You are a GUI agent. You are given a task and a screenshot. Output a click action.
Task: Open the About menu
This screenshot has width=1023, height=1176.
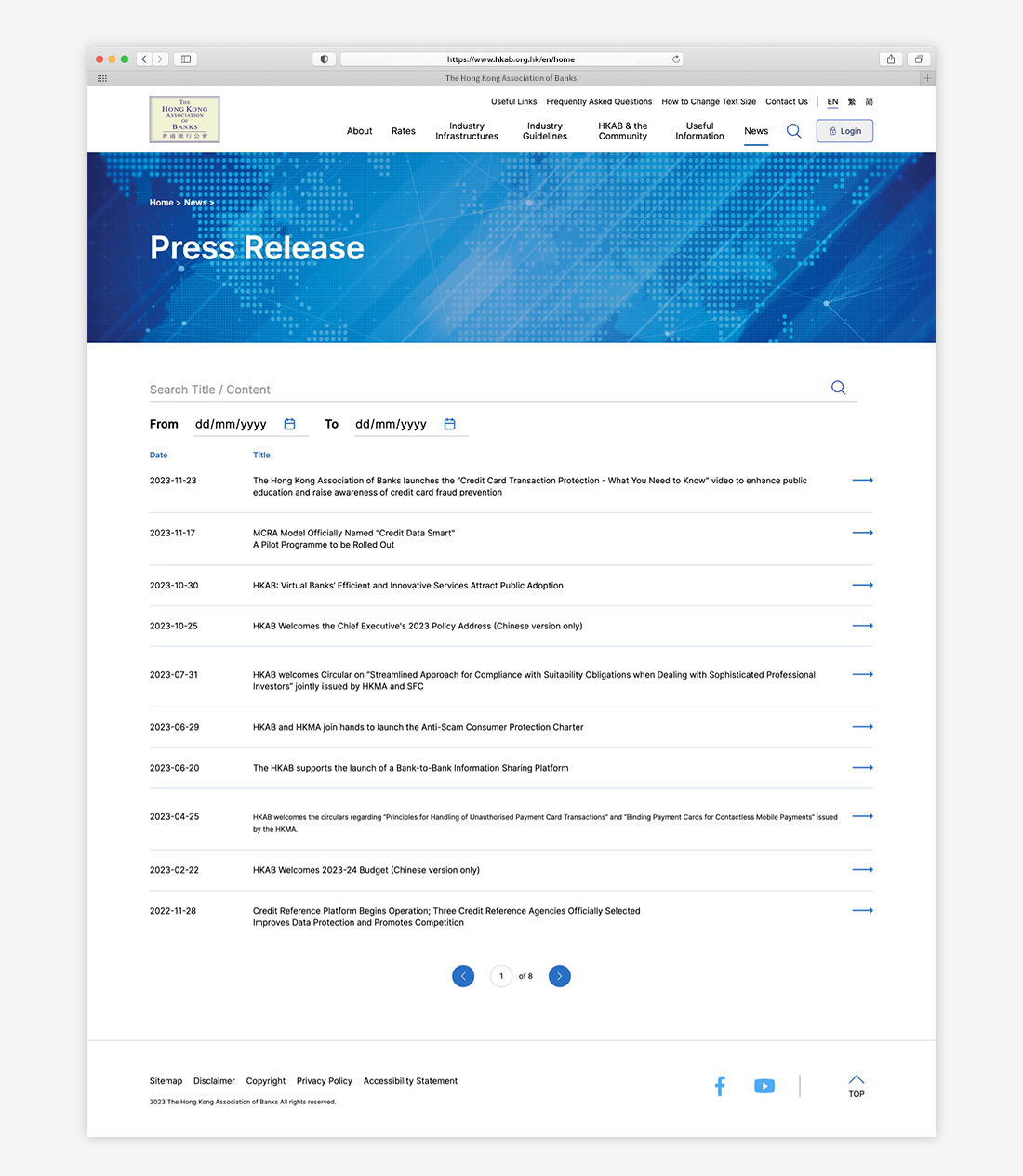pyautogui.click(x=359, y=131)
